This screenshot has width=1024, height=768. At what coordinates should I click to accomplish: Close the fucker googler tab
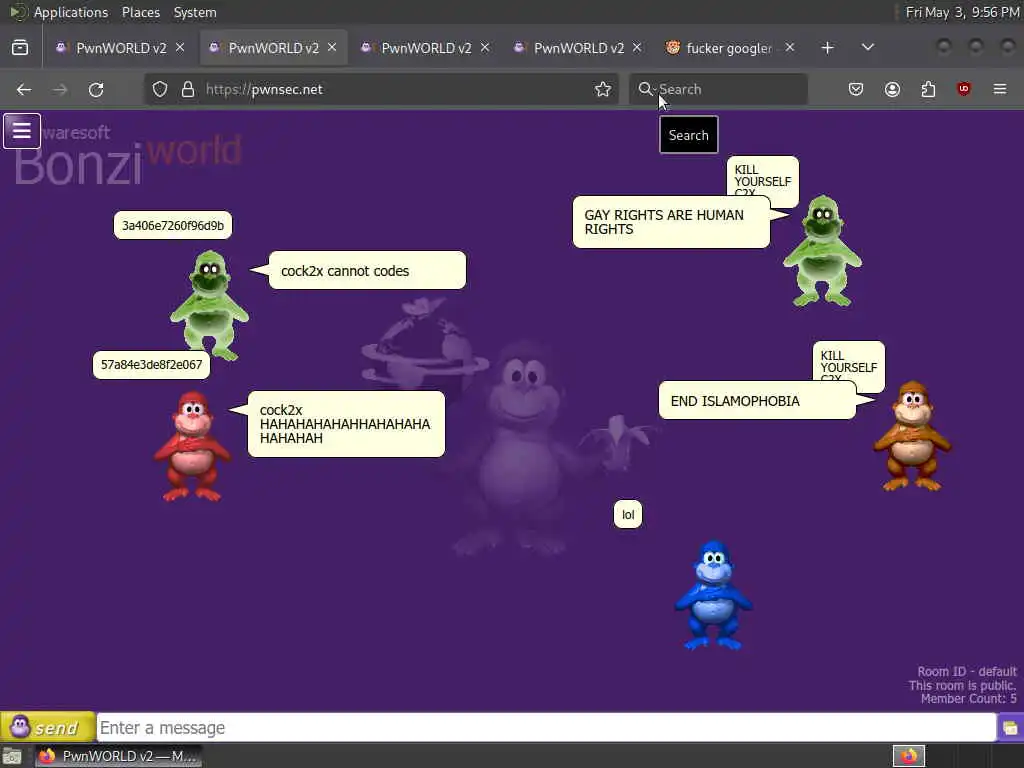[x=790, y=48]
